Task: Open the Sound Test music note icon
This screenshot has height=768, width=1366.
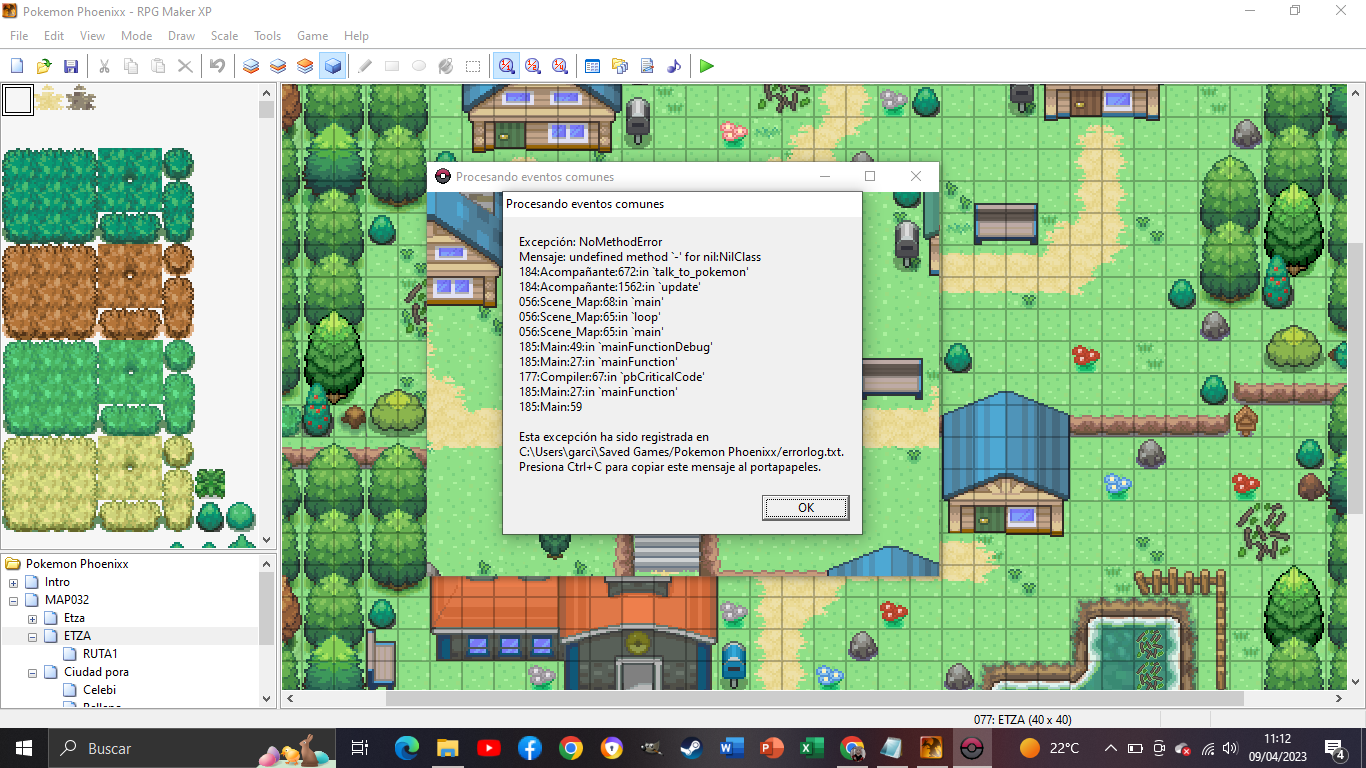Action: [x=674, y=66]
